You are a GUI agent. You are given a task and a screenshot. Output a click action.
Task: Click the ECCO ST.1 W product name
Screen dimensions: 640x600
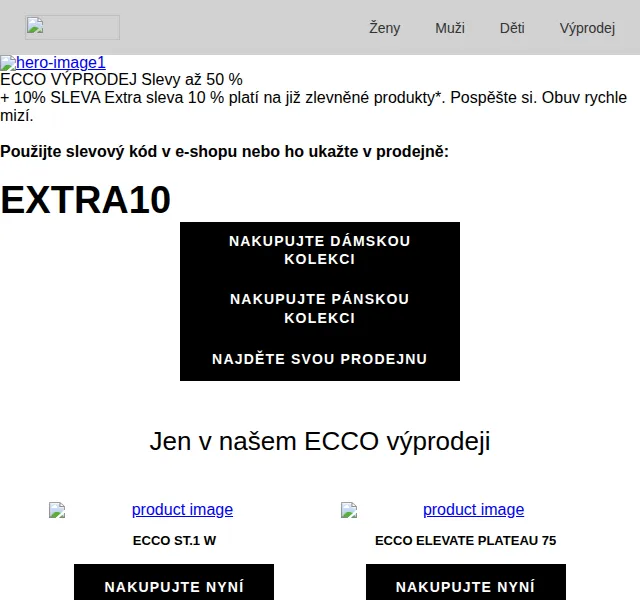pos(174,540)
